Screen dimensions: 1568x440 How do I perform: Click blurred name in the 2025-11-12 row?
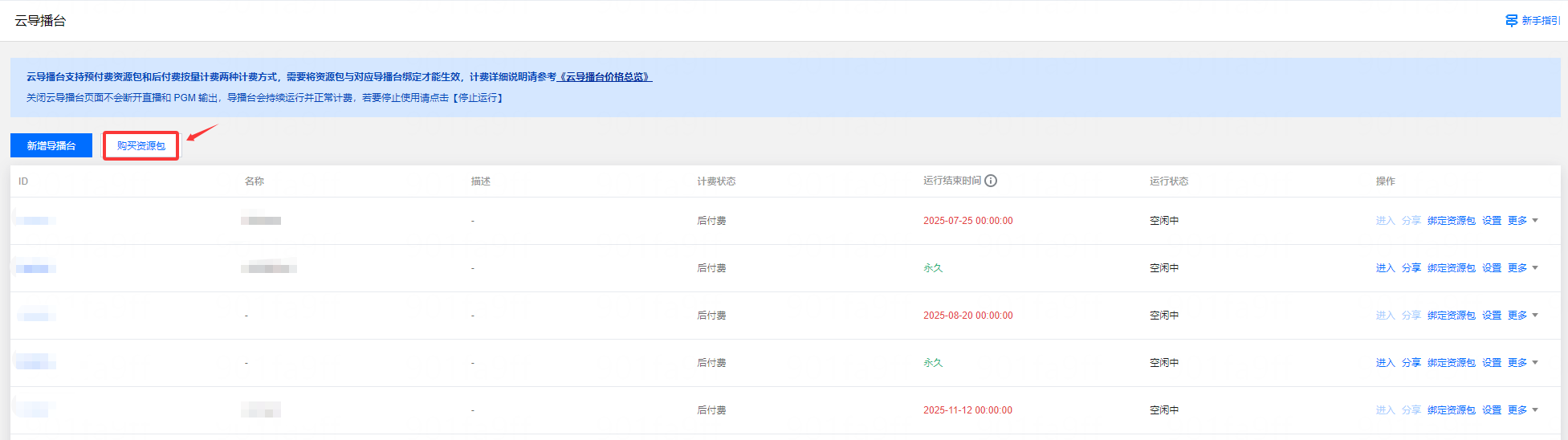(261, 410)
